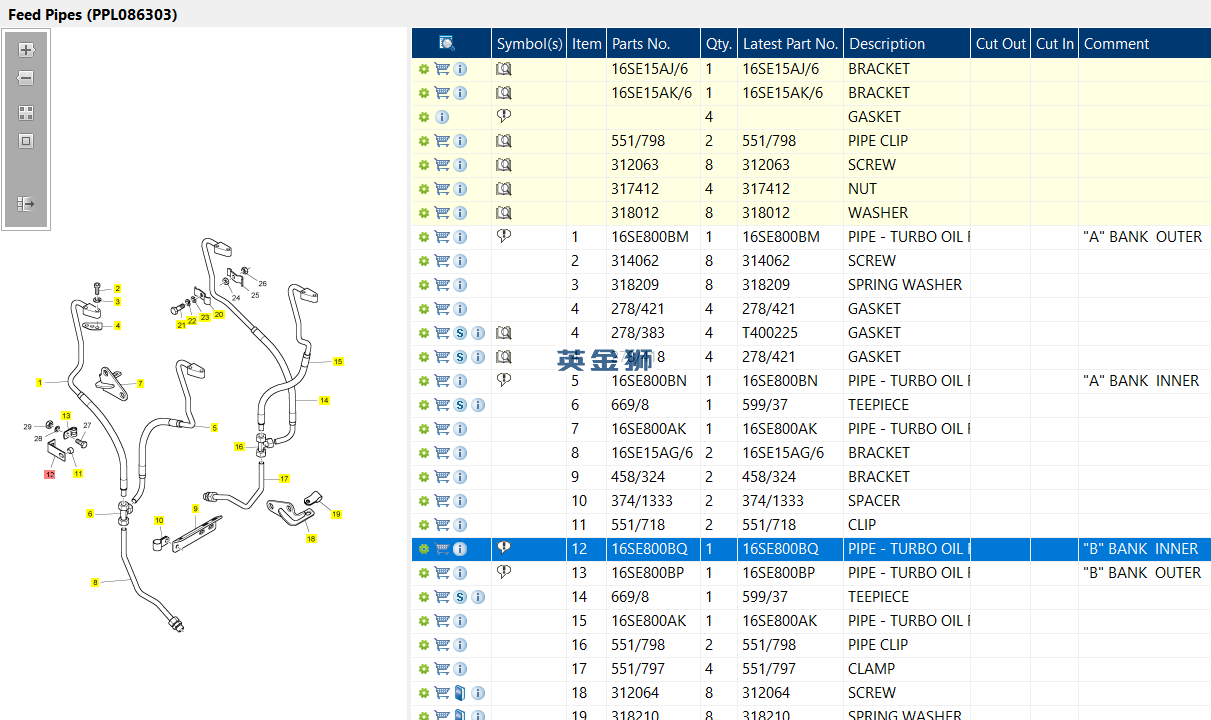Select callout 8 in the diagram
Screen dimensions: 1211x720
pos(95,582)
